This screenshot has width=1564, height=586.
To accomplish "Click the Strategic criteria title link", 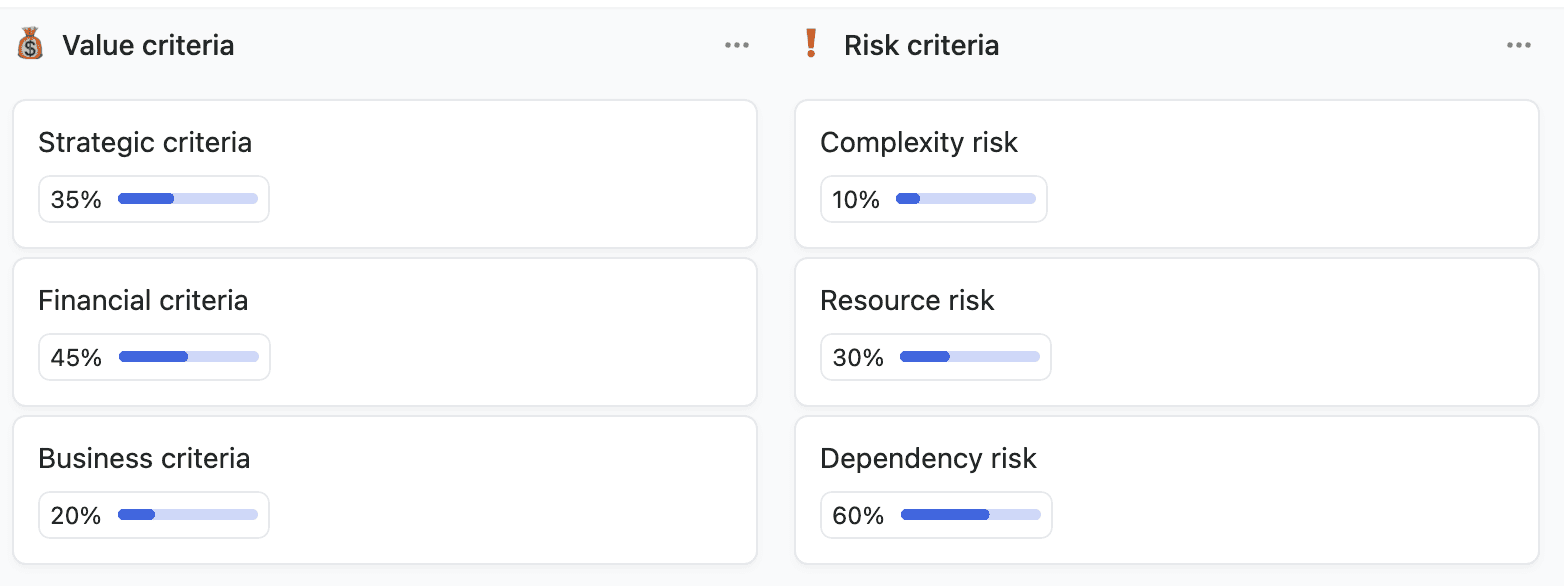I will click(x=145, y=142).
